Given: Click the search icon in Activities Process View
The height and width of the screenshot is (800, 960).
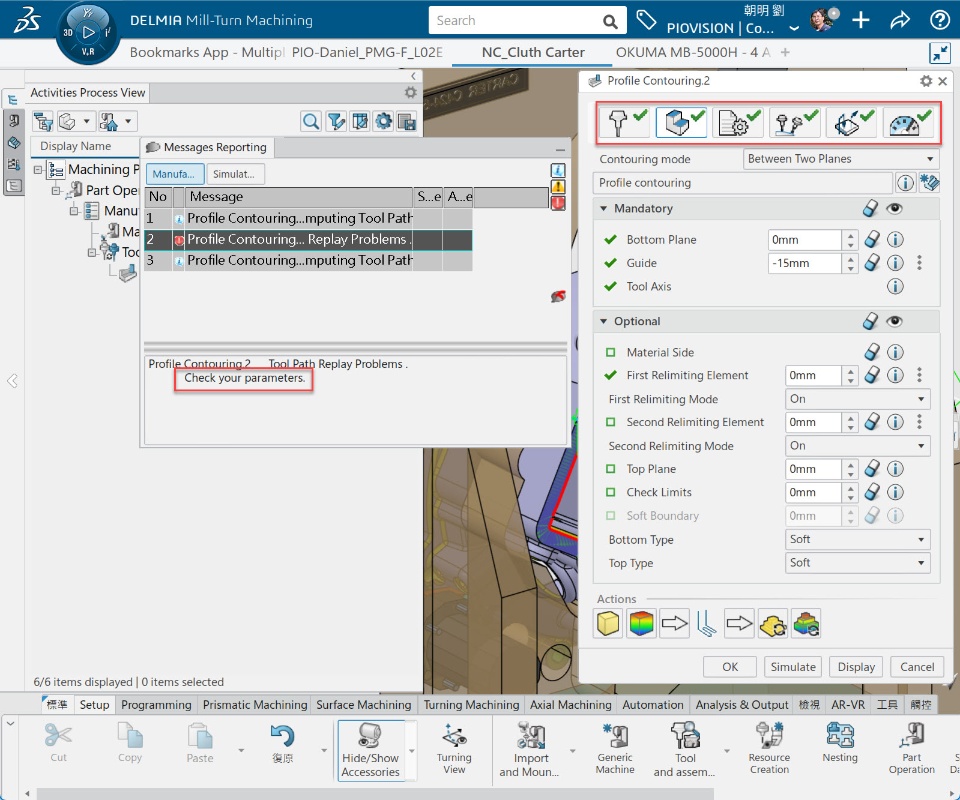Looking at the screenshot, I should (311, 121).
